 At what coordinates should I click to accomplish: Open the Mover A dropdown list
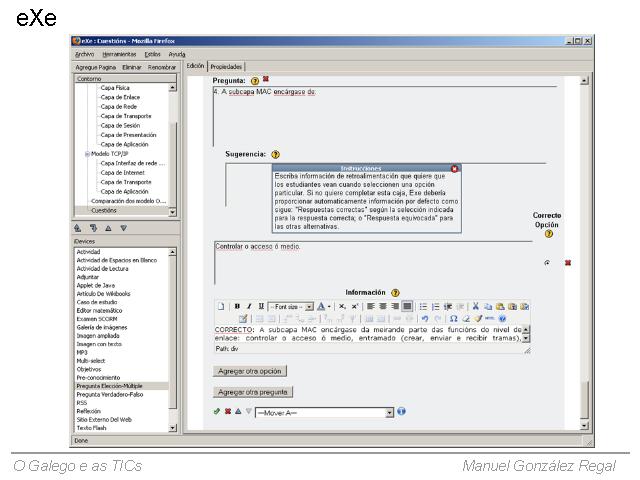(x=390, y=412)
